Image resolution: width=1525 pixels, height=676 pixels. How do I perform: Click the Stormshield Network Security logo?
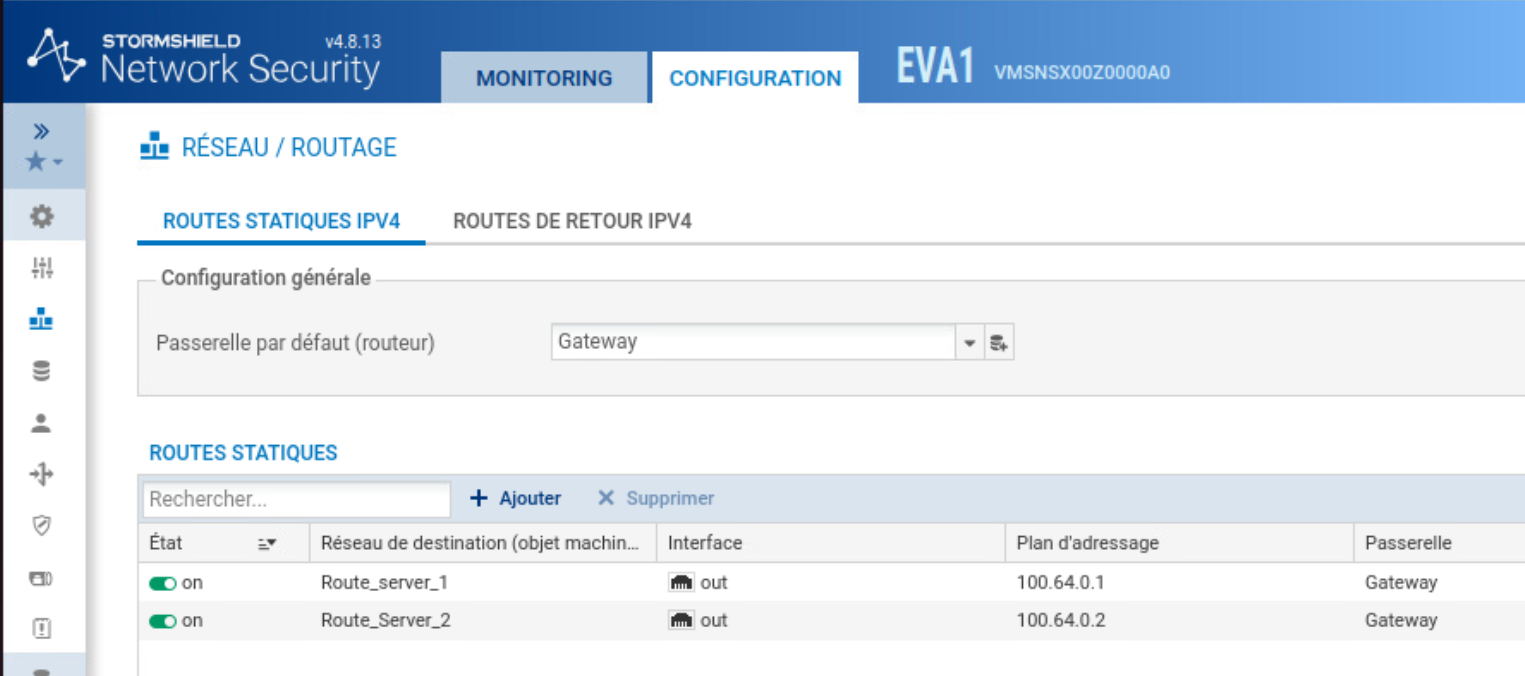204,58
